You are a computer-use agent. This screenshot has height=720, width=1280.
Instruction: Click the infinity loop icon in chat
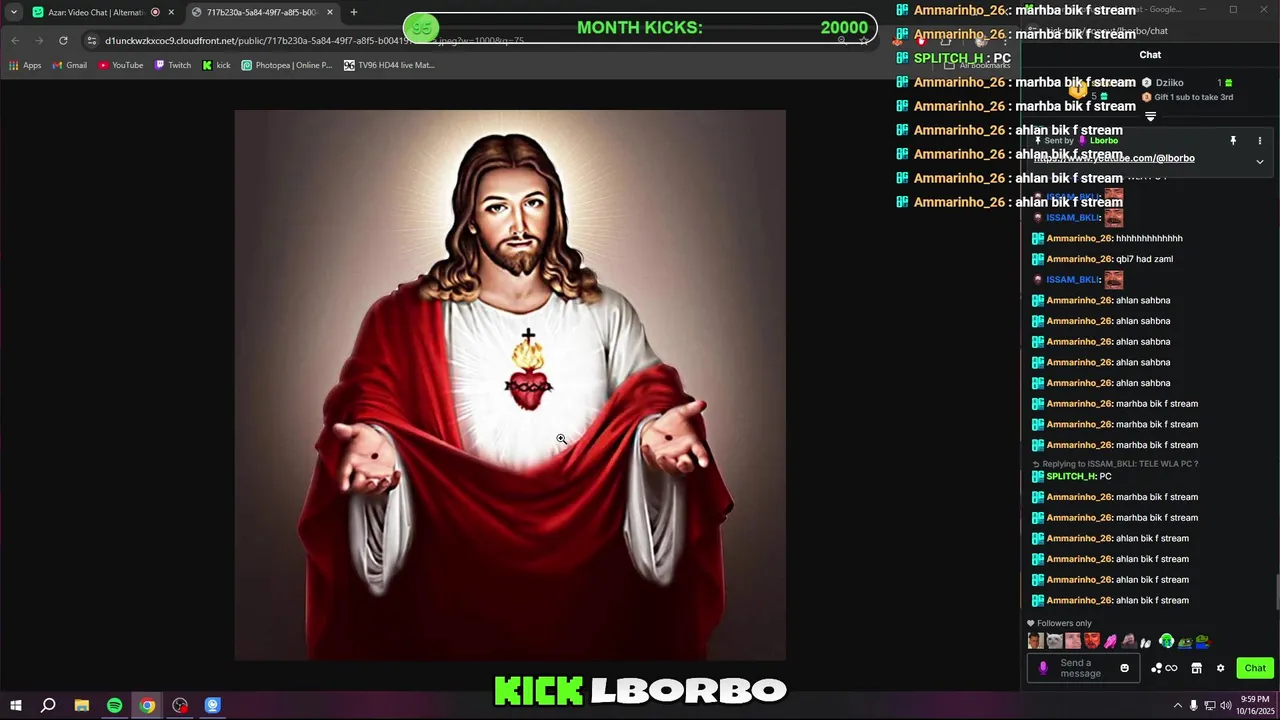[1171, 668]
